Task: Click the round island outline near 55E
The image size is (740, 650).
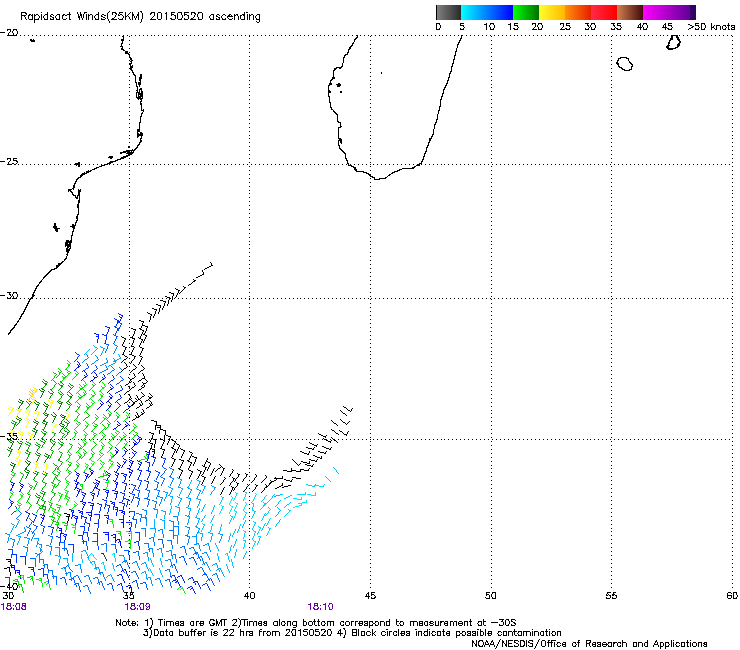Action: pos(625,64)
